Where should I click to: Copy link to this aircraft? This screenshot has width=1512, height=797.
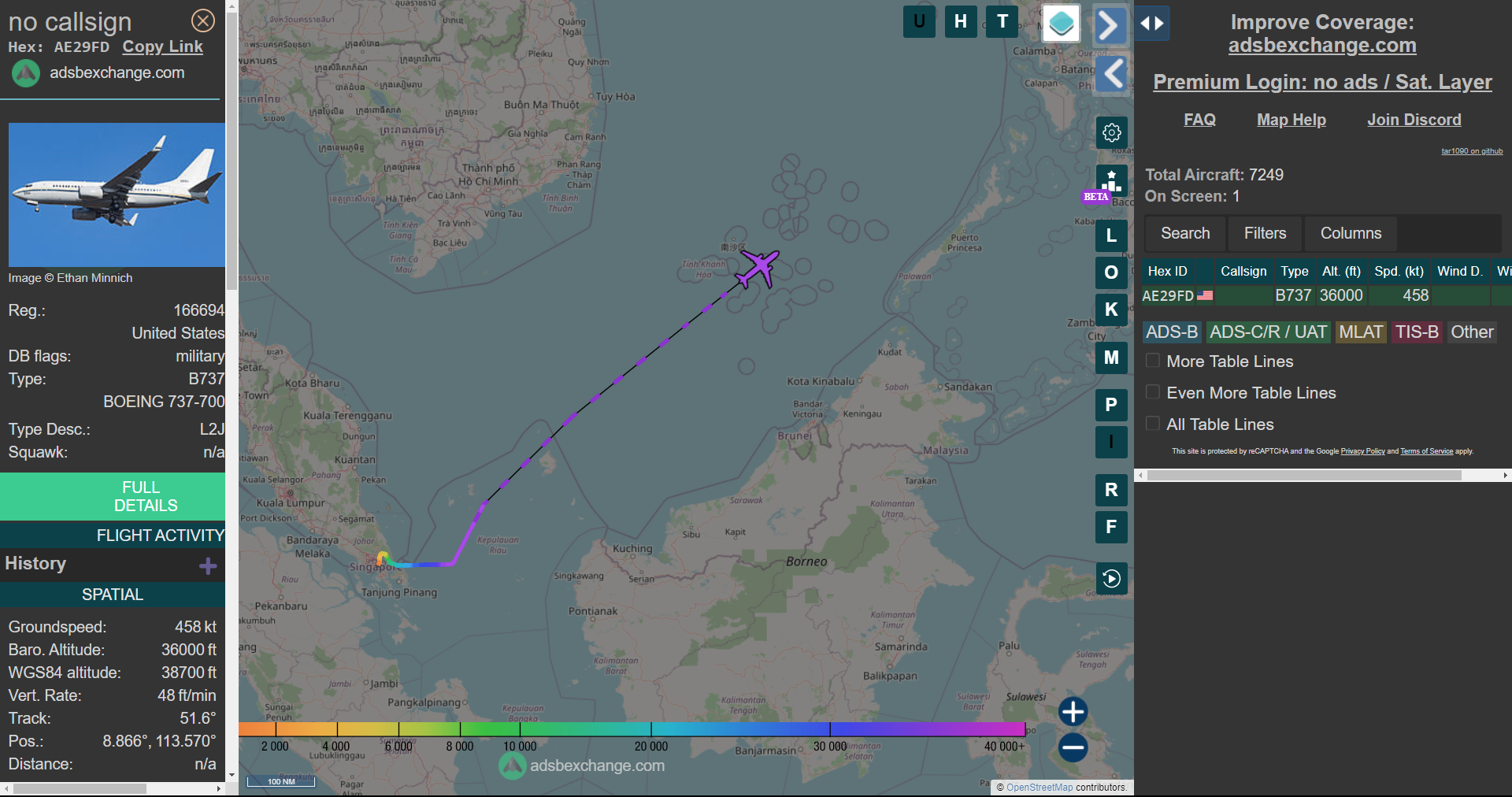pyautogui.click(x=162, y=46)
